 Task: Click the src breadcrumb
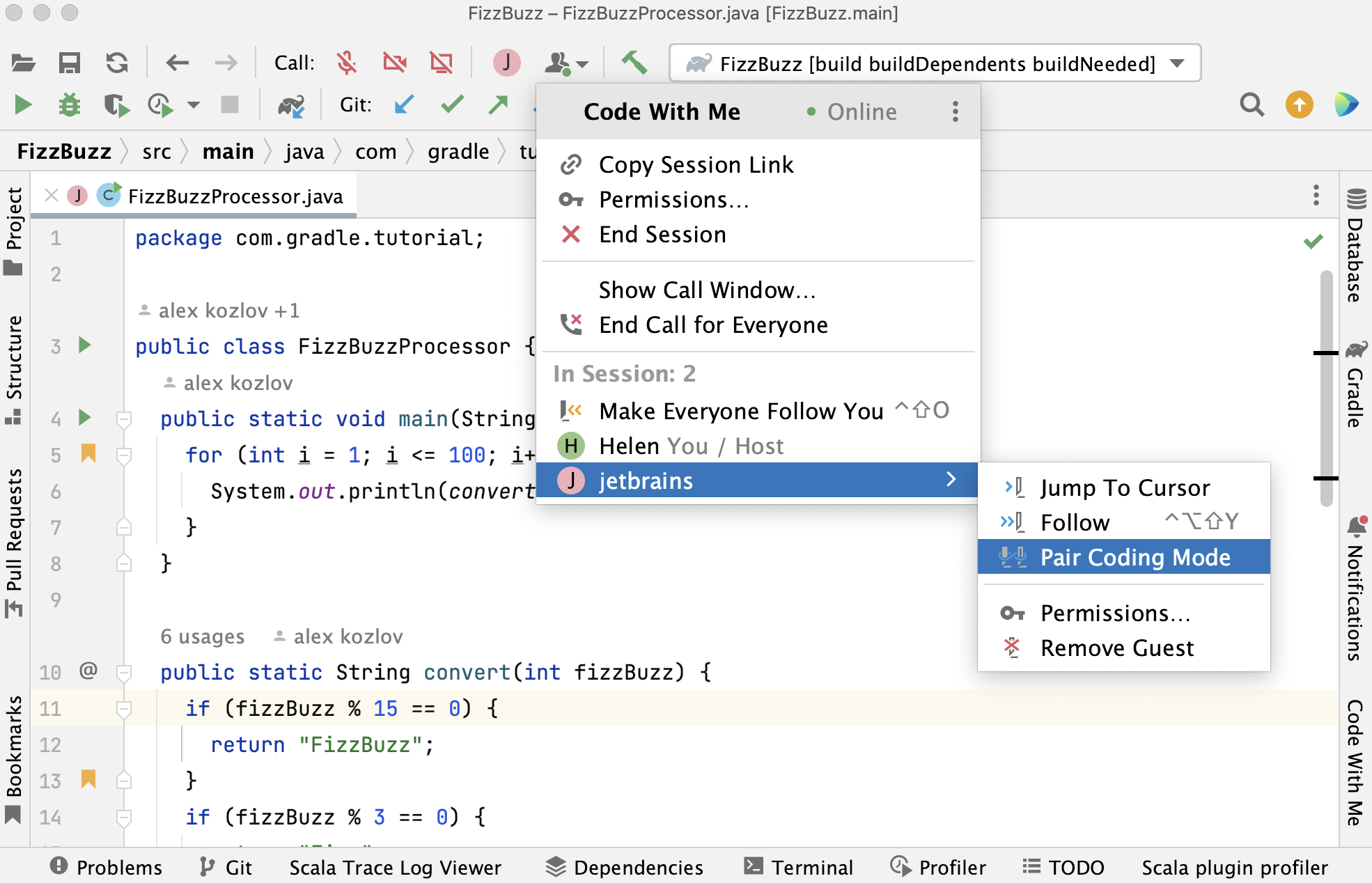pyautogui.click(x=157, y=151)
